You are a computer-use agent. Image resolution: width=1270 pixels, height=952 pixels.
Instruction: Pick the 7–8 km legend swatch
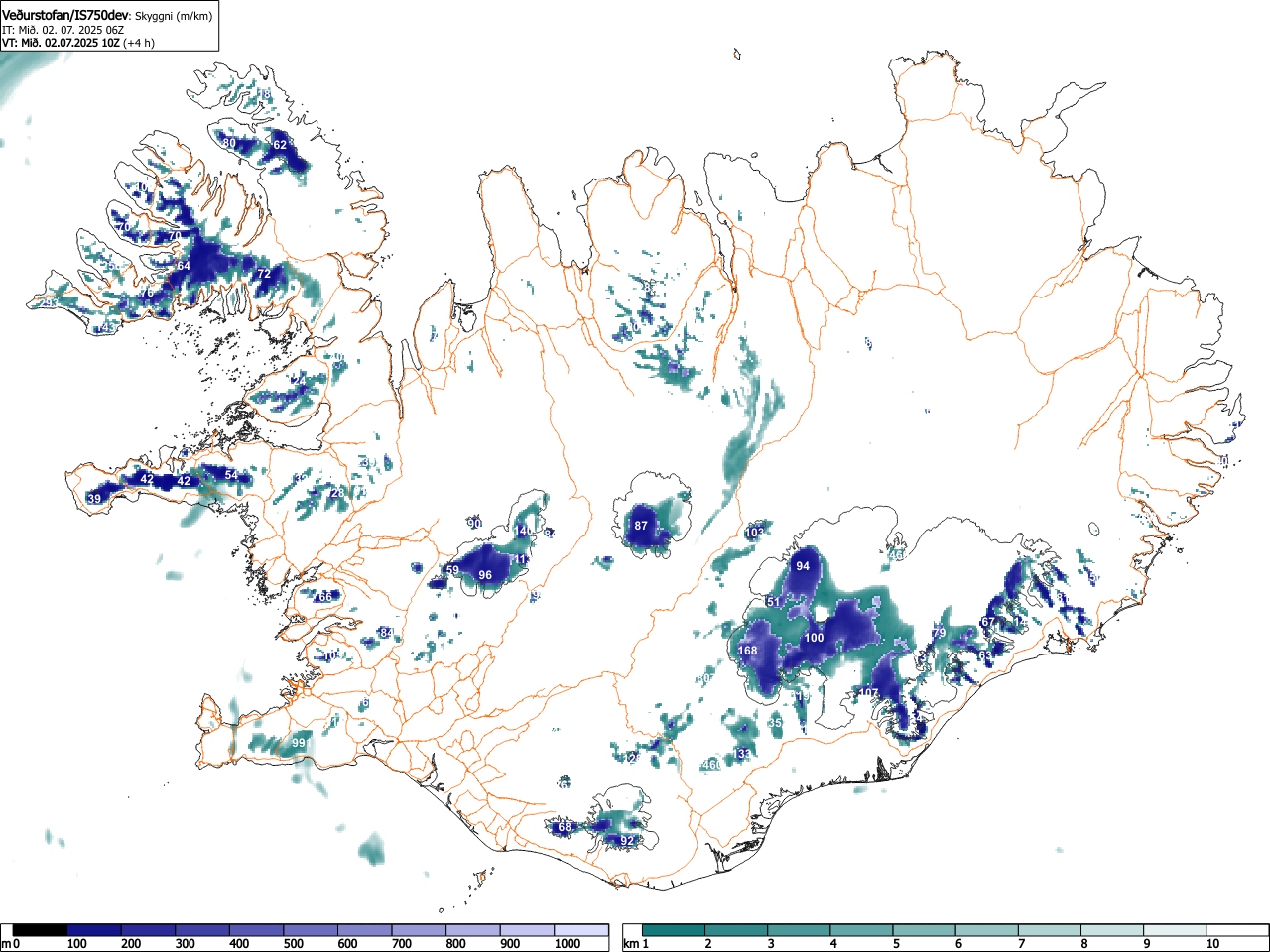[1051, 930]
